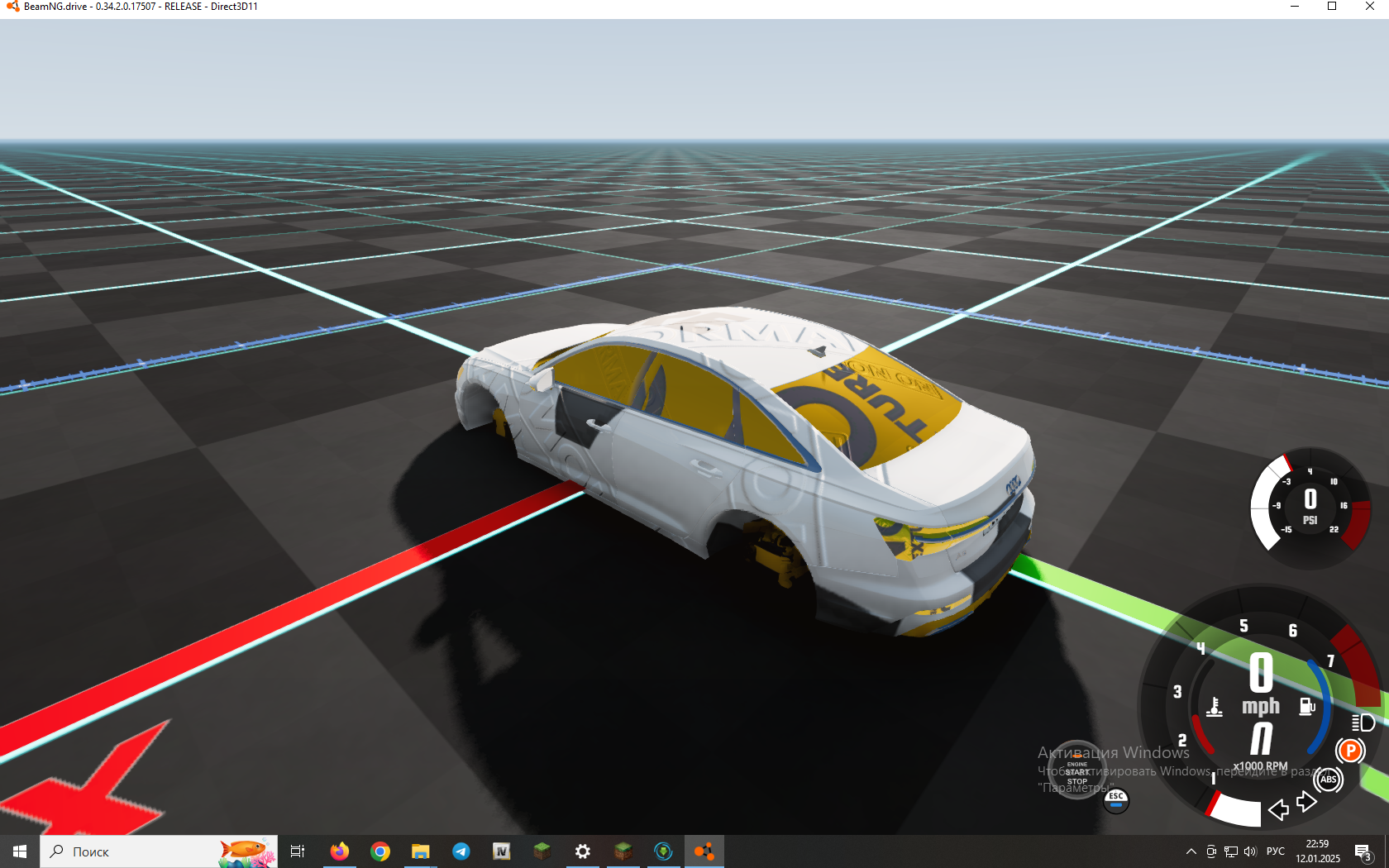This screenshot has height=868, width=1389.
Task: Open Firefox from the taskbar
Action: point(339,851)
